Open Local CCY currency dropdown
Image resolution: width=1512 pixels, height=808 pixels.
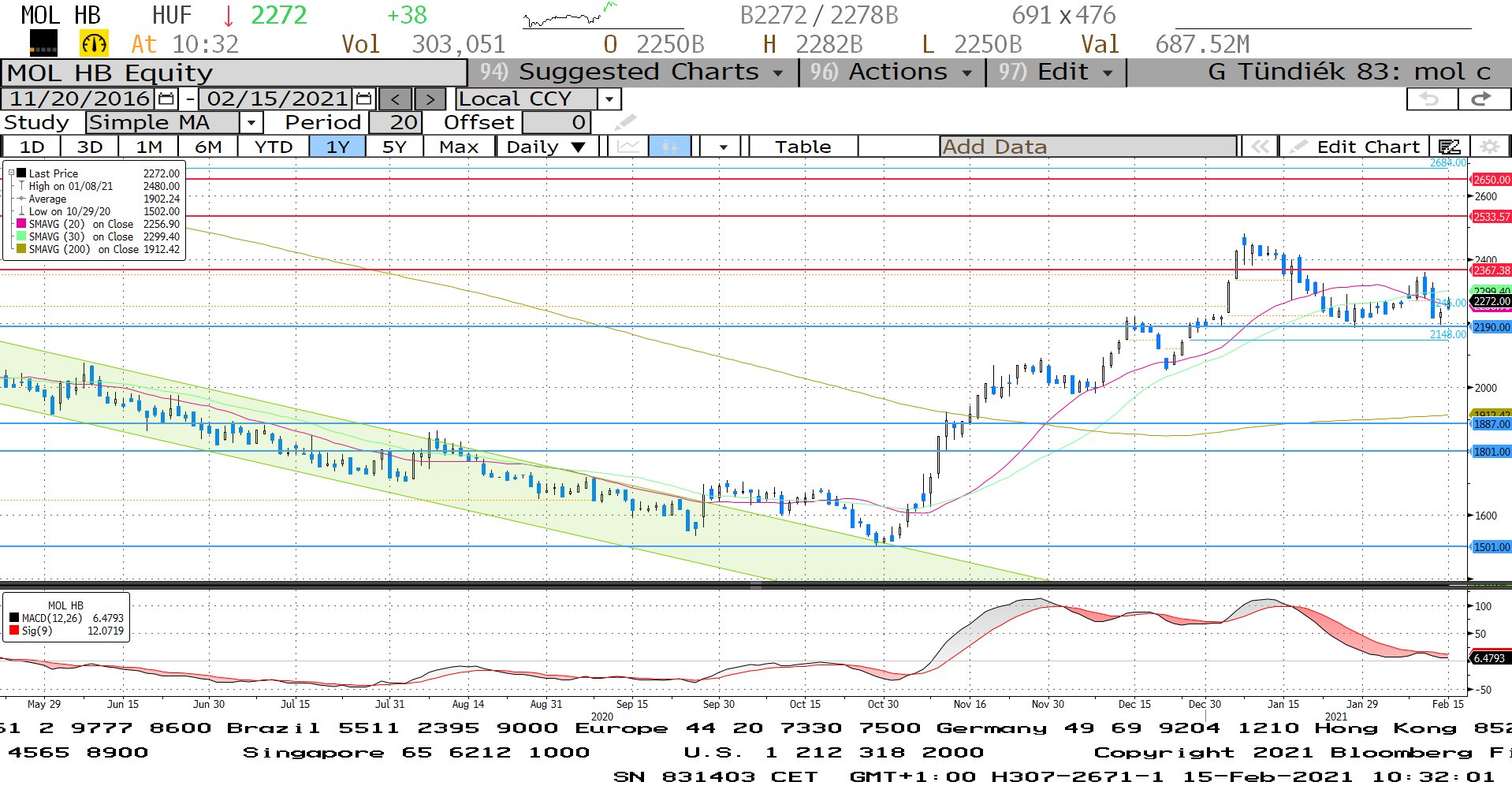point(609,99)
